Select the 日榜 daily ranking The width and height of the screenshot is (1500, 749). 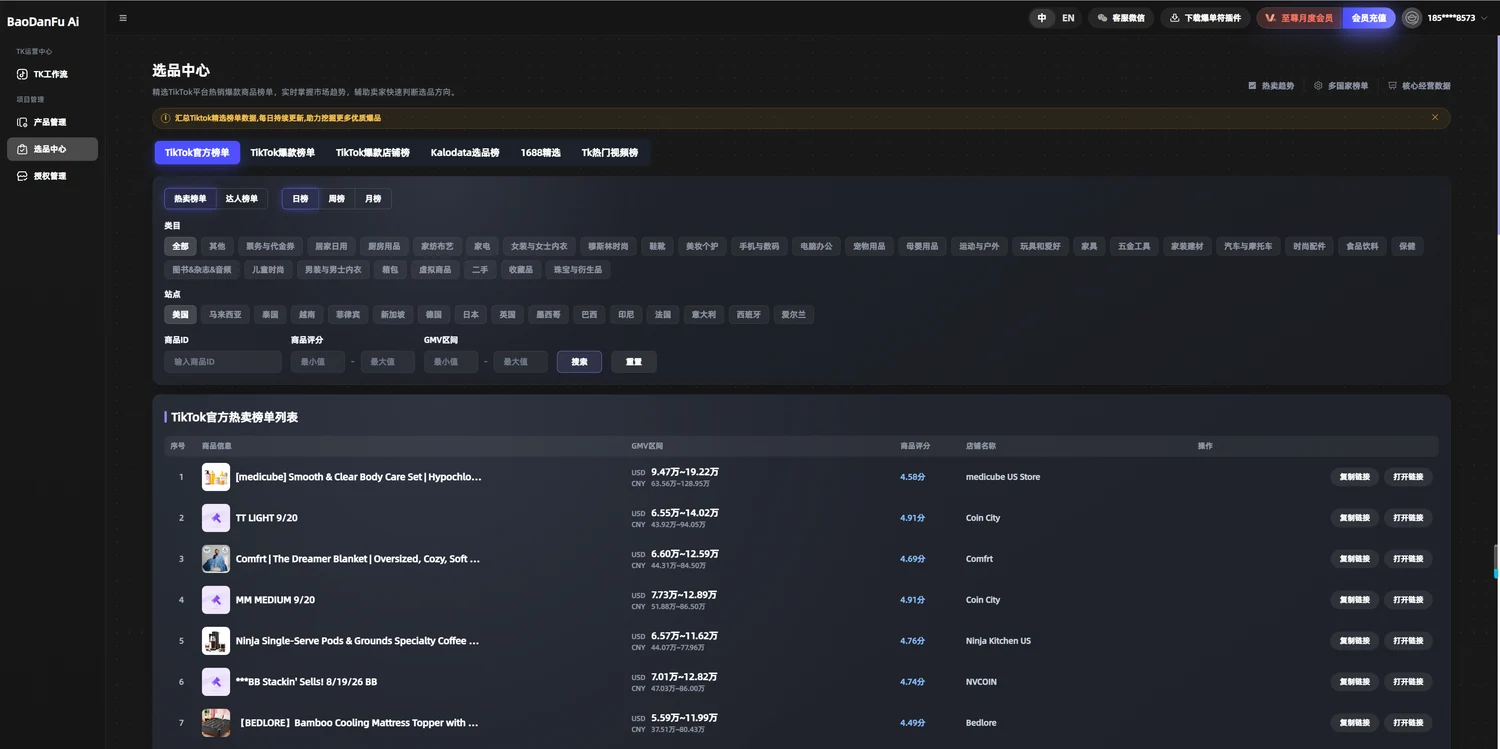point(300,199)
